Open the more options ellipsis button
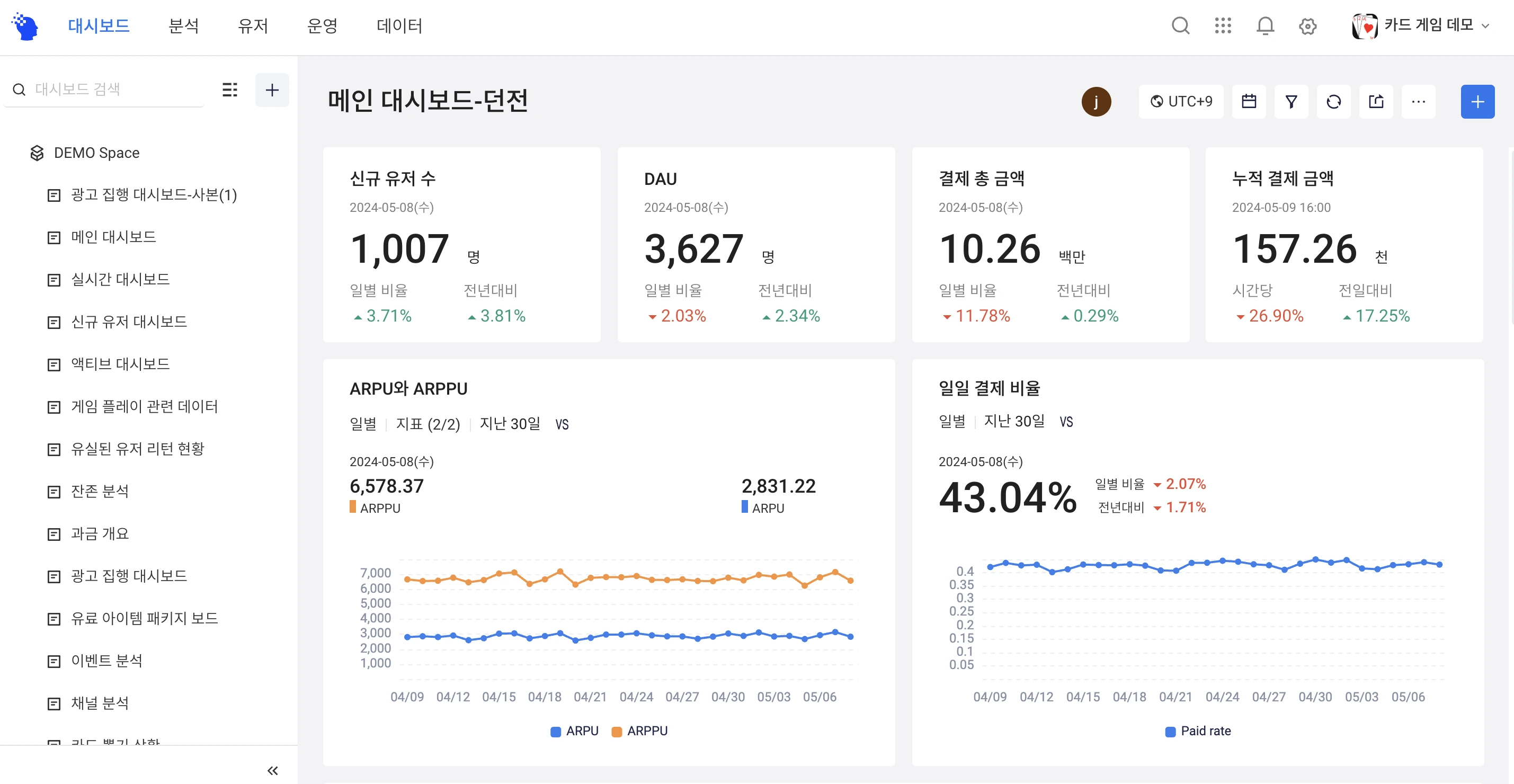 (x=1418, y=102)
